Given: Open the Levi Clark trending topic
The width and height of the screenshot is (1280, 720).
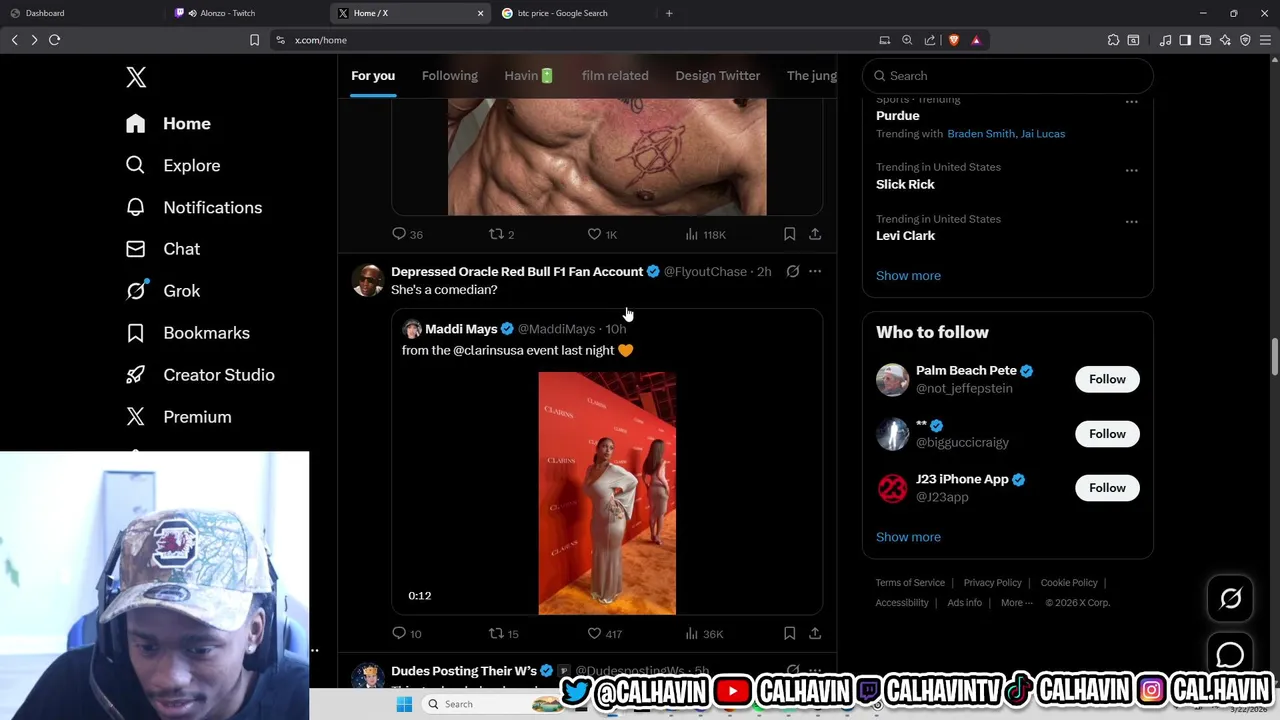Looking at the screenshot, I should 906,236.
